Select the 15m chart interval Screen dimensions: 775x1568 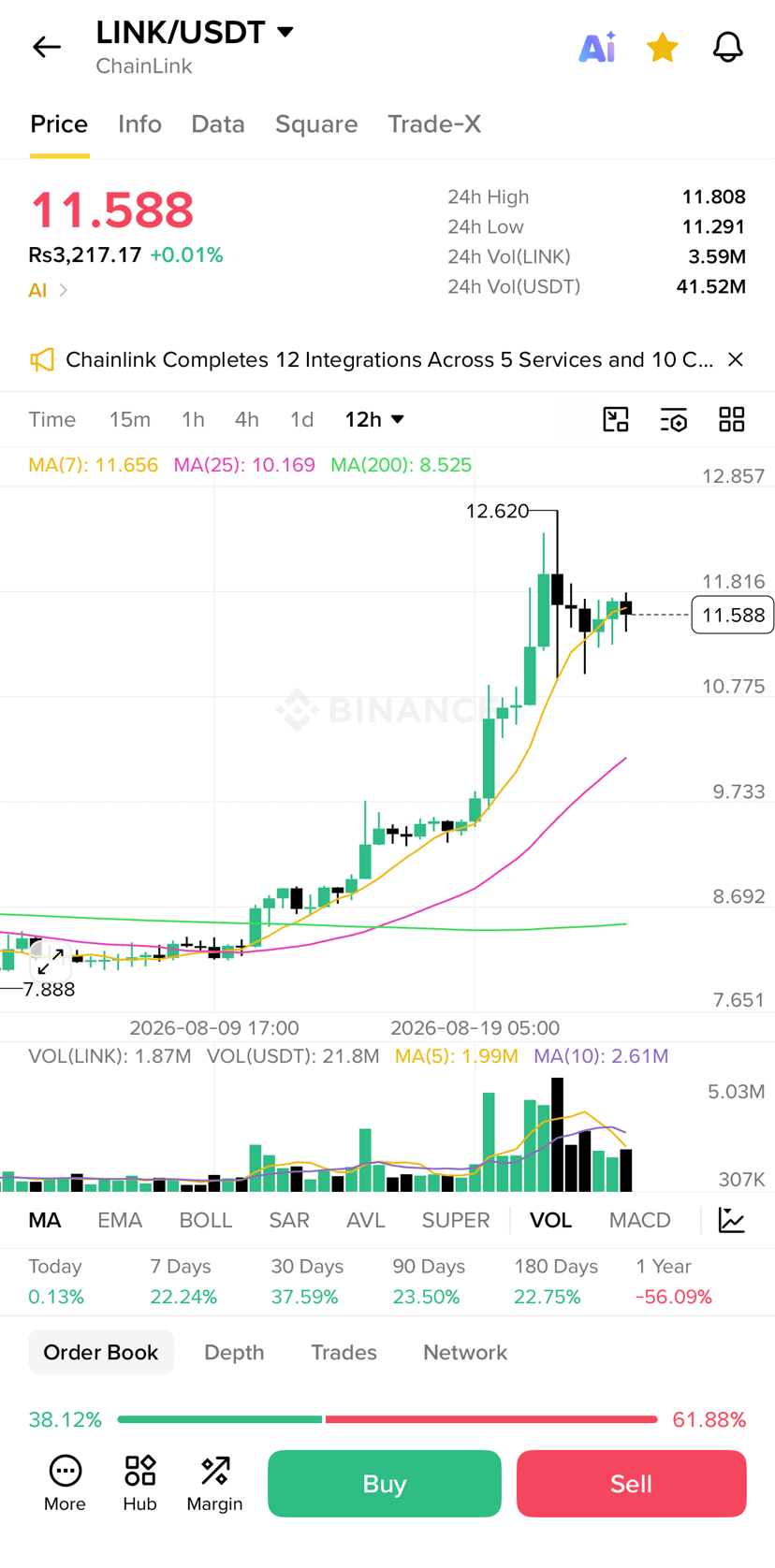(x=130, y=419)
